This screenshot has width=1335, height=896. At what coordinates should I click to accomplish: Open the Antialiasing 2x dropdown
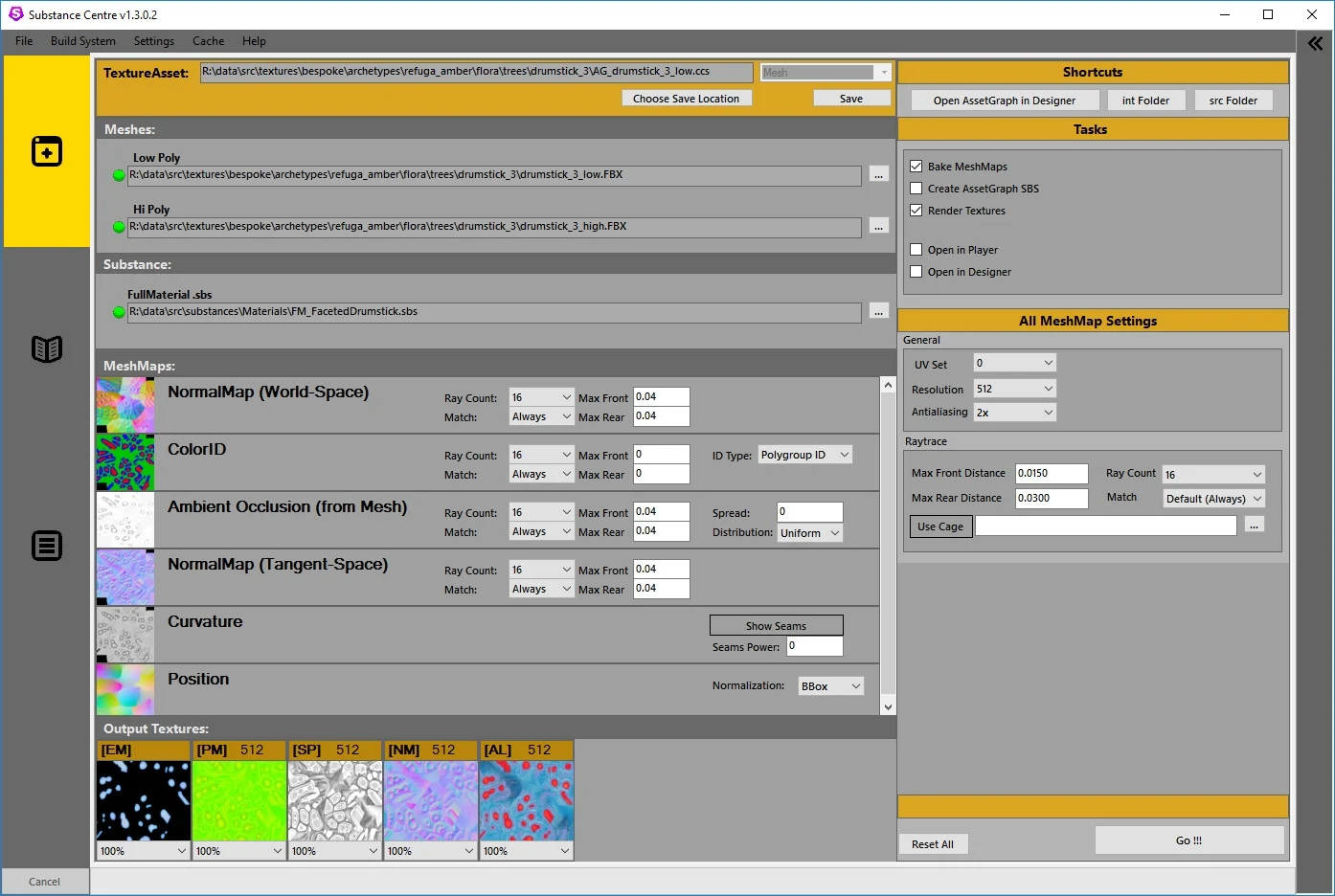point(1014,413)
